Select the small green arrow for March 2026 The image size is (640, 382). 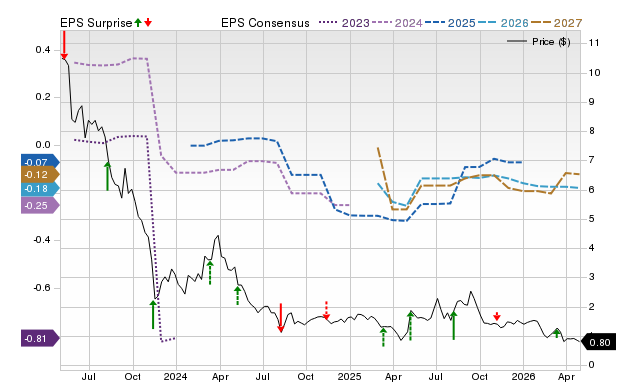pos(556,333)
